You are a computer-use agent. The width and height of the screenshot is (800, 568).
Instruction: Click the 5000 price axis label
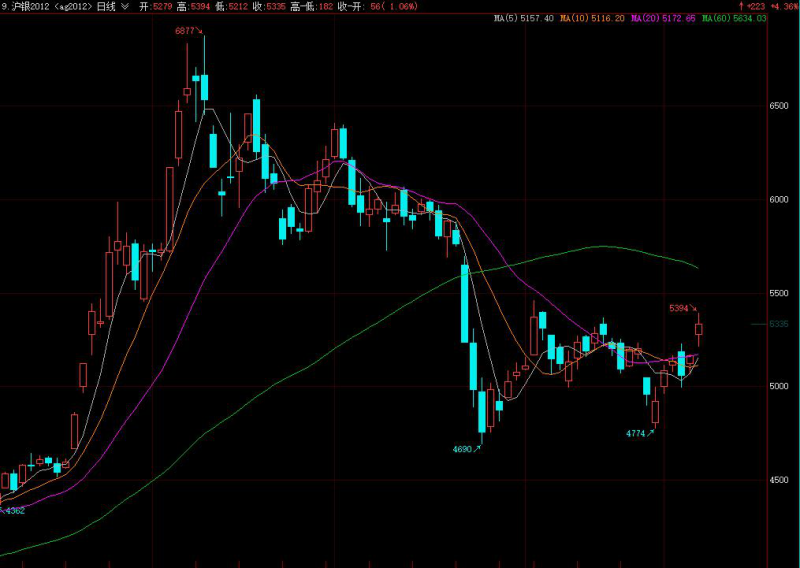779,386
